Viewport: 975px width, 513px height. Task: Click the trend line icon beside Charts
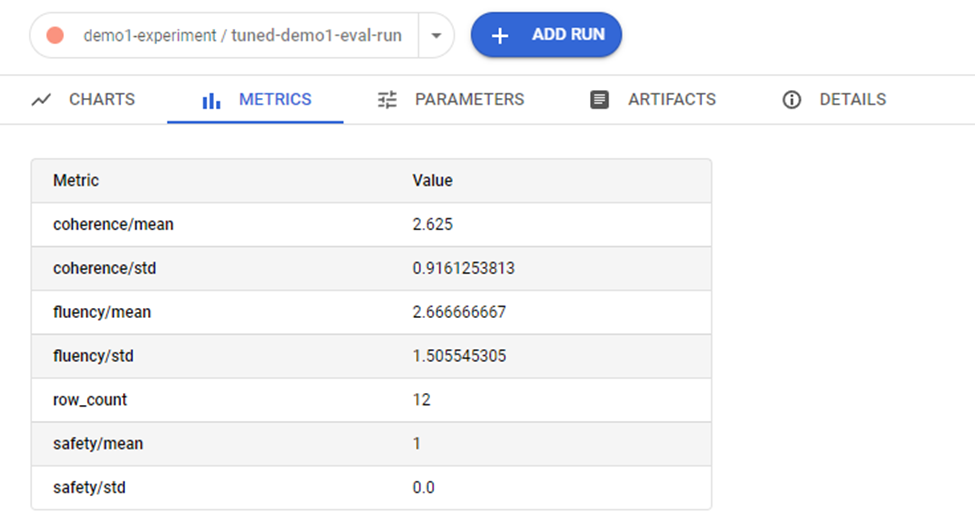[41, 99]
